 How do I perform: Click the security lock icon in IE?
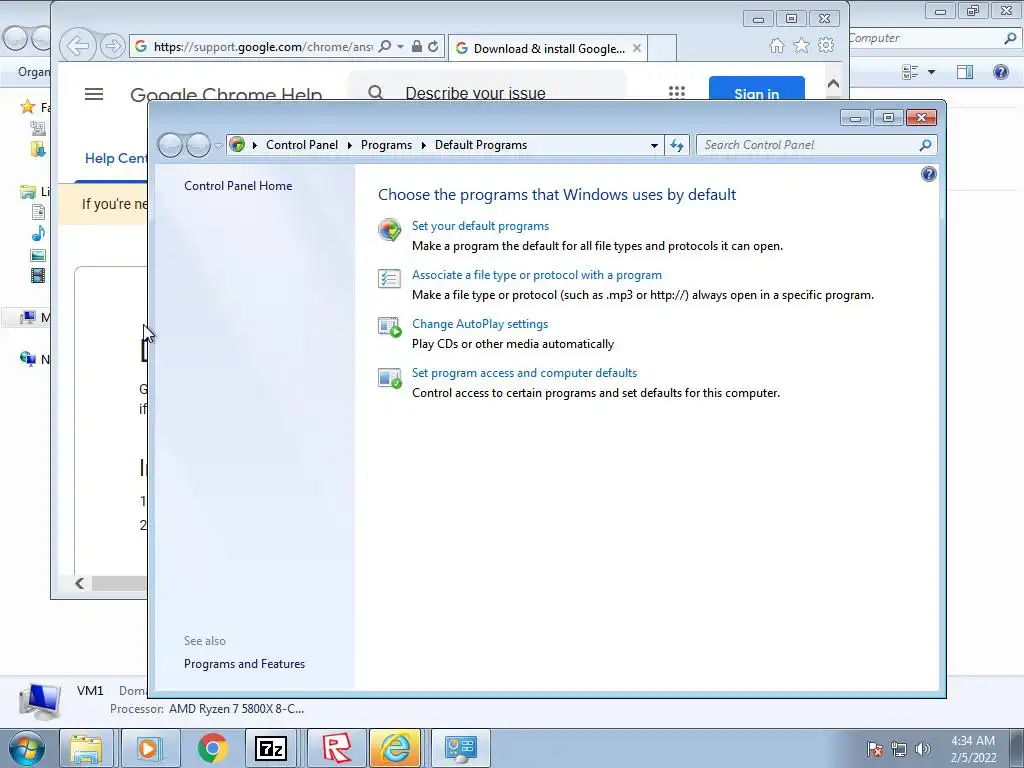click(x=416, y=46)
